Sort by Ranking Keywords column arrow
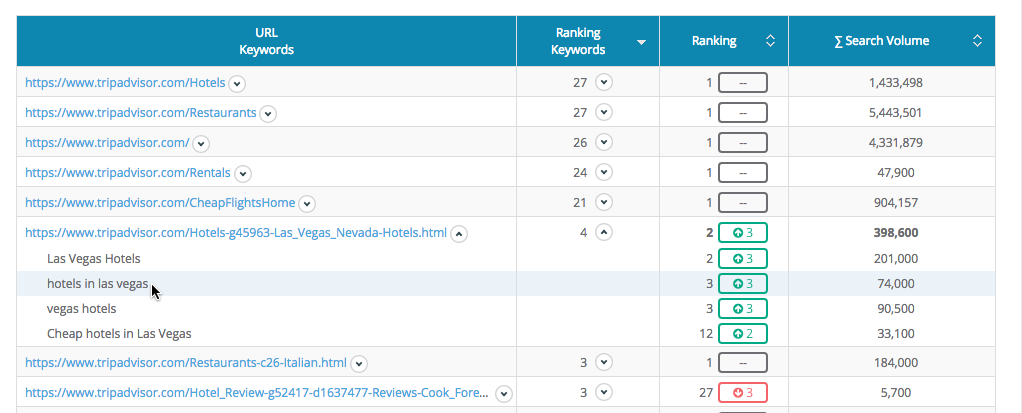1022x413 pixels. click(641, 42)
